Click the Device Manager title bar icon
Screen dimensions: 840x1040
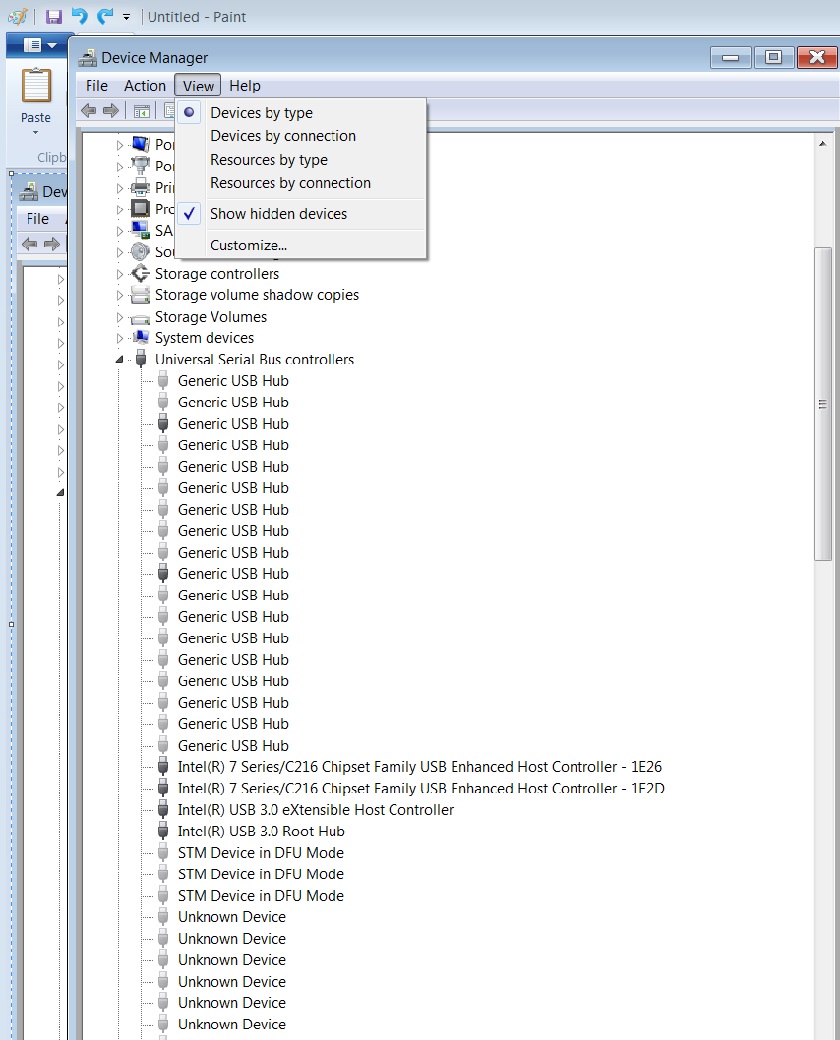click(88, 58)
